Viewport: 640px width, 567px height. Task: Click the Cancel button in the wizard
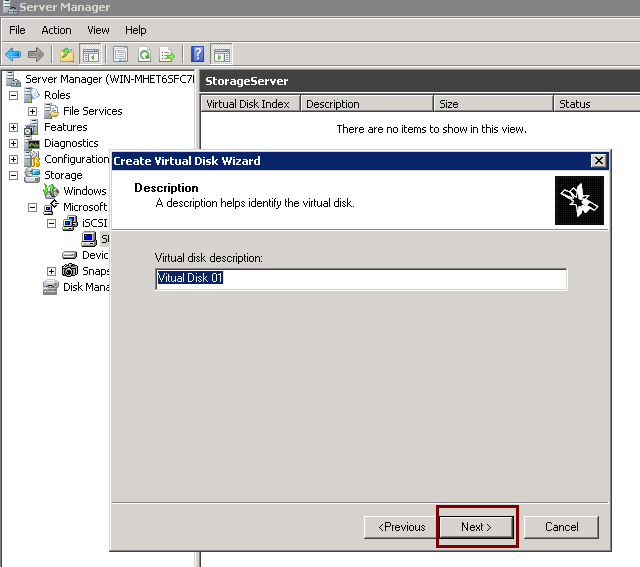click(562, 527)
